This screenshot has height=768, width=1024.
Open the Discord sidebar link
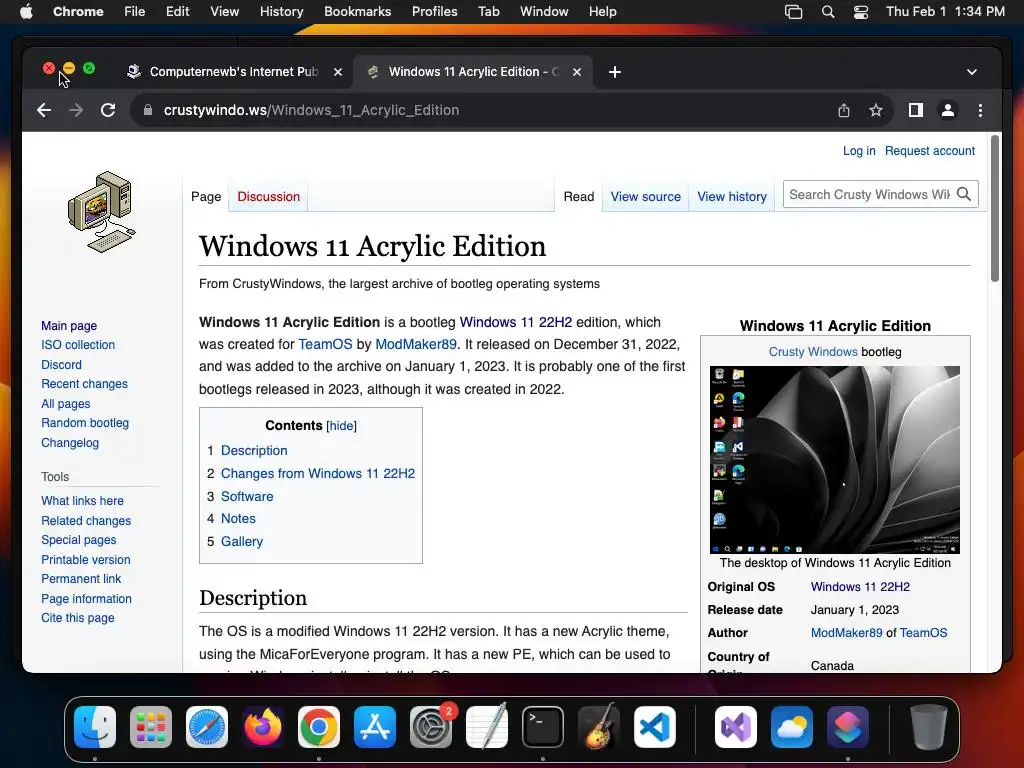[x=61, y=365]
